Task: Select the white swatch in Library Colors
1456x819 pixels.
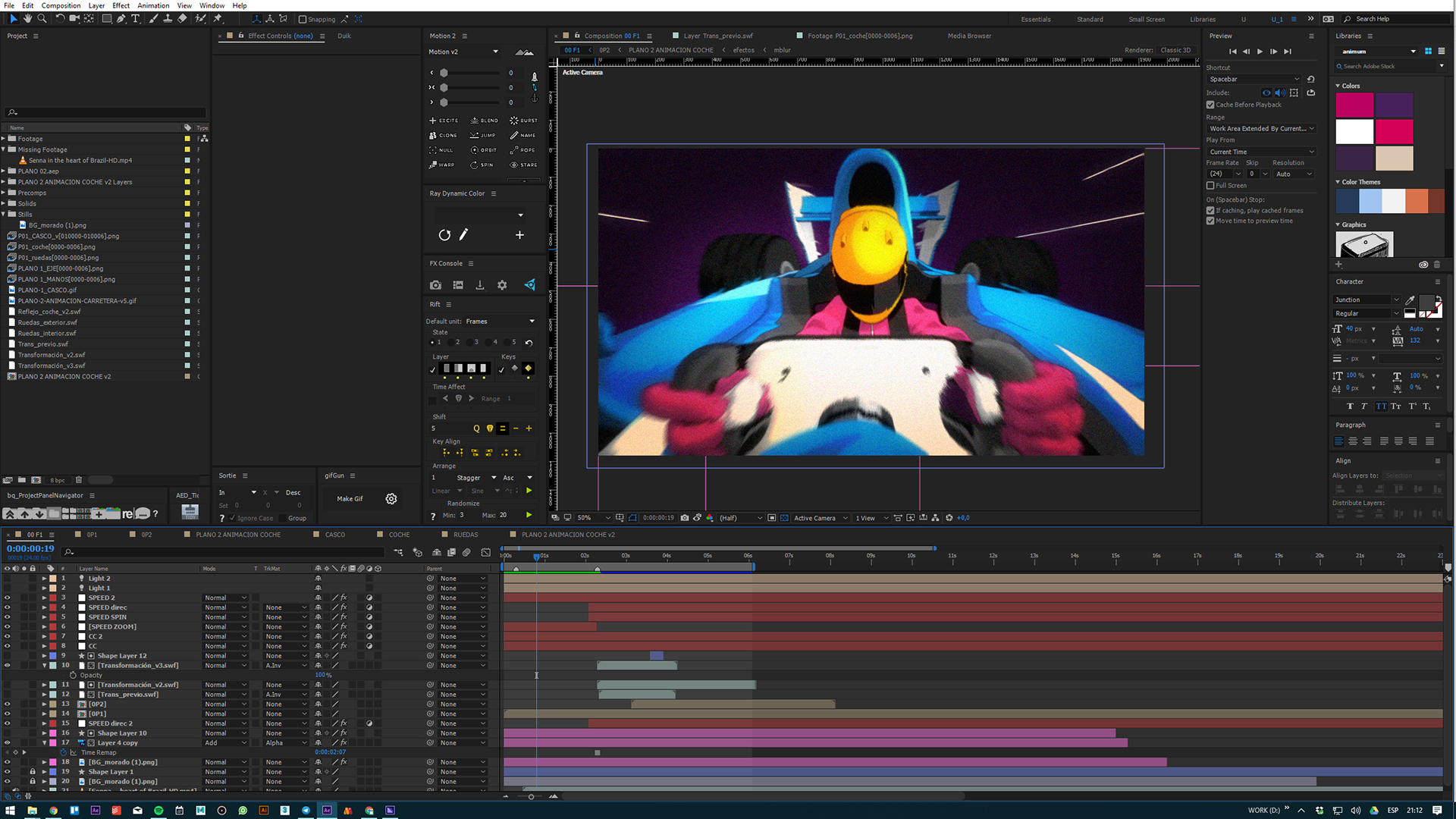Action: tap(1354, 131)
